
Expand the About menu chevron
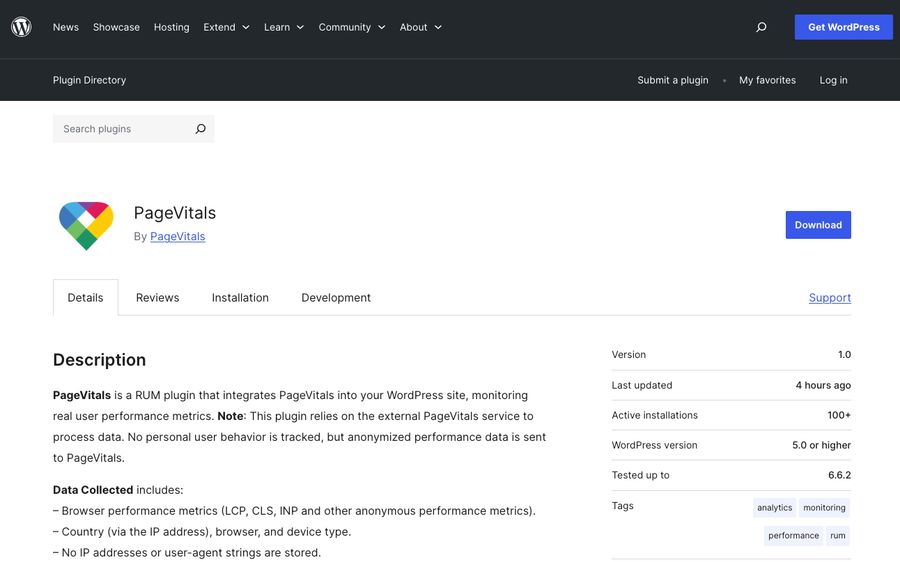pos(438,27)
